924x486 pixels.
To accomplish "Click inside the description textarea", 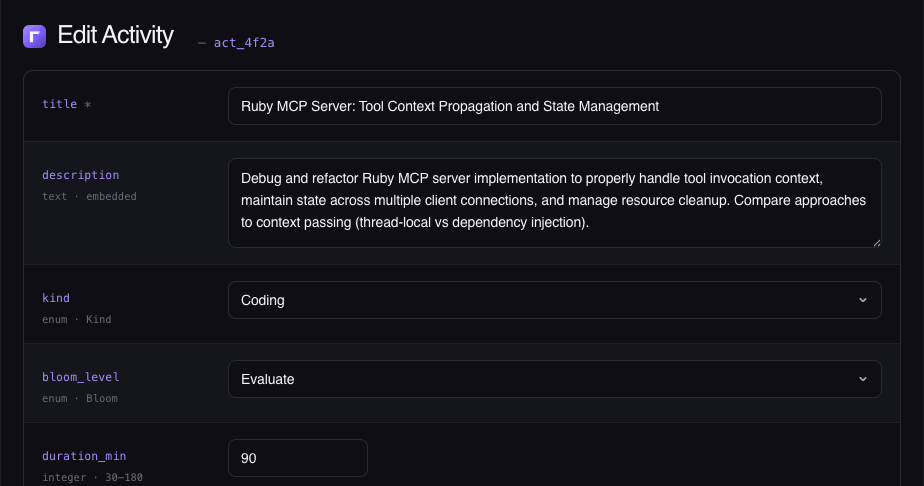I will pyautogui.click(x=555, y=203).
